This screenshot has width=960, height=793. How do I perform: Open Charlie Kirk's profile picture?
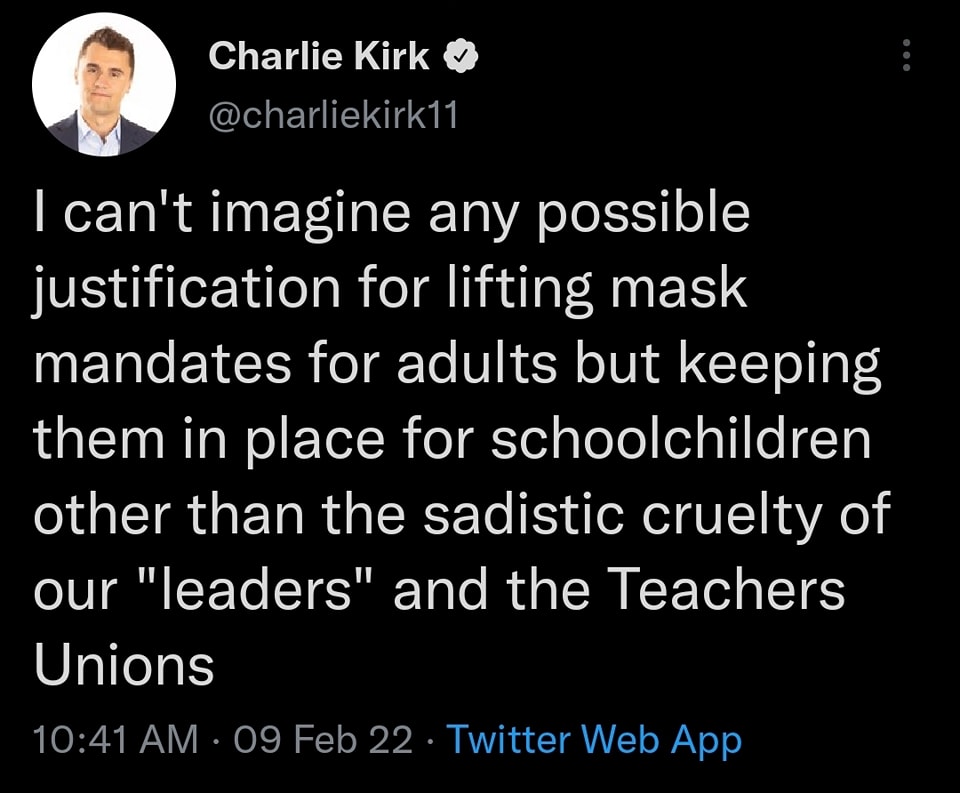(104, 83)
